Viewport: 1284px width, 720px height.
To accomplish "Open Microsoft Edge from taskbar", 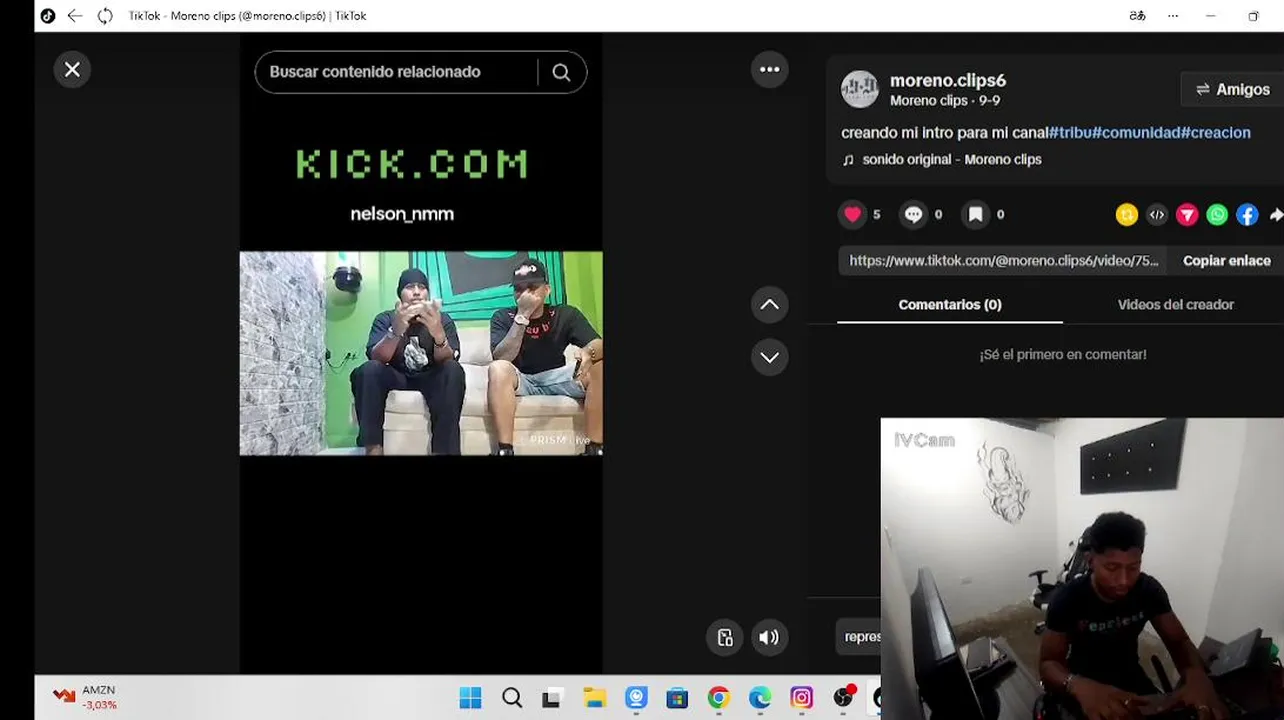I will (x=760, y=697).
